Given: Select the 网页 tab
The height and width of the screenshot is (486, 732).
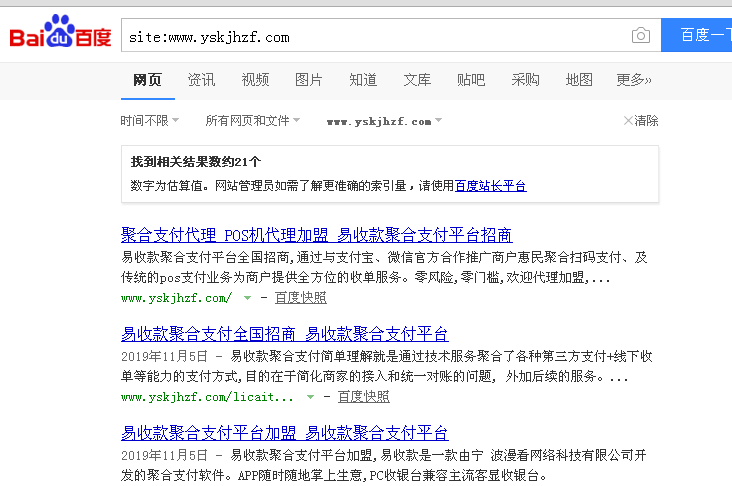Looking at the screenshot, I should point(148,80).
